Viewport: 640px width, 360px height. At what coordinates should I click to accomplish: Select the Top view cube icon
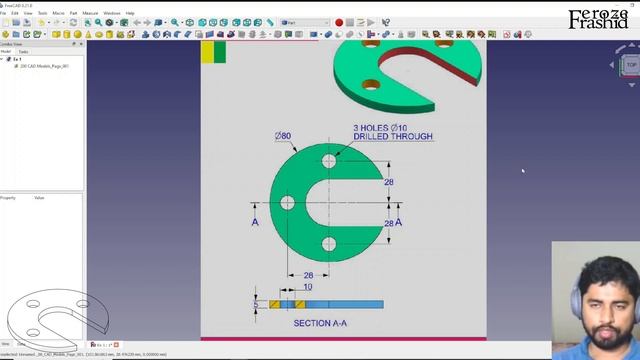[x=213, y=22]
